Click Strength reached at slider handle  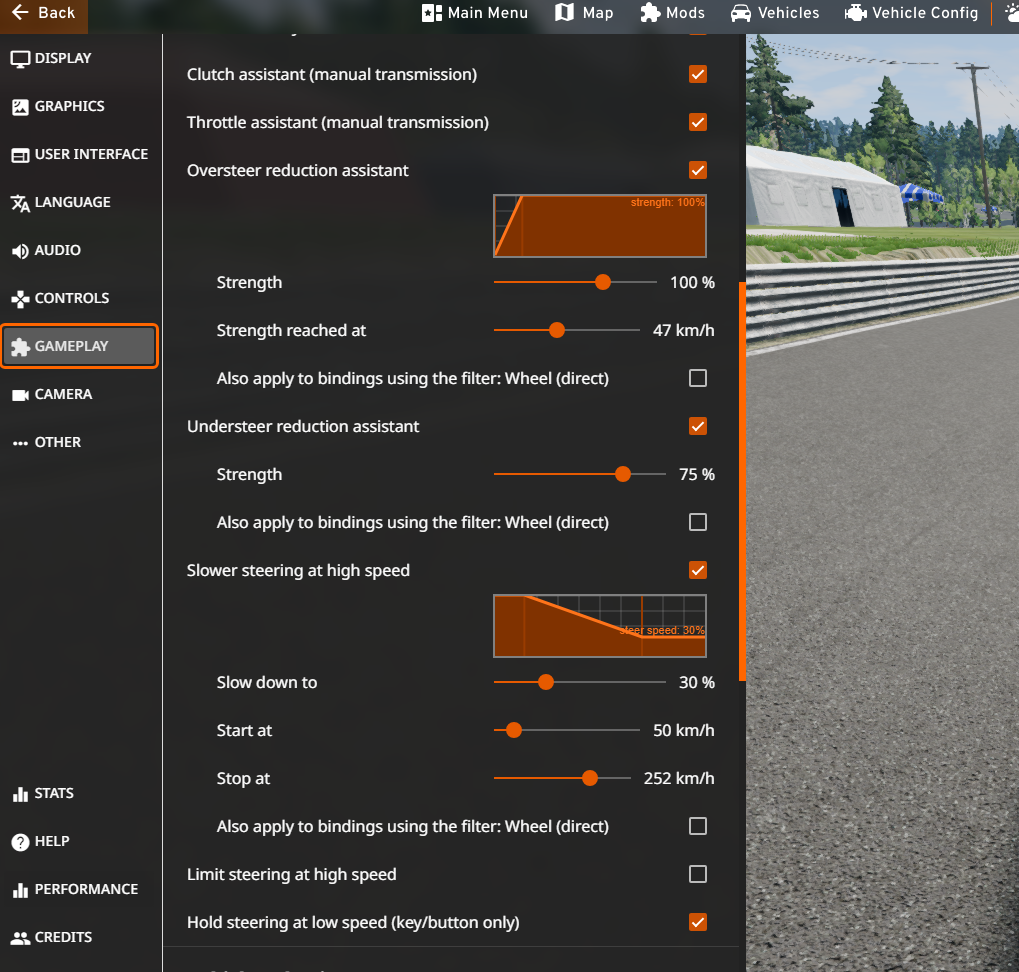click(x=557, y=330)
